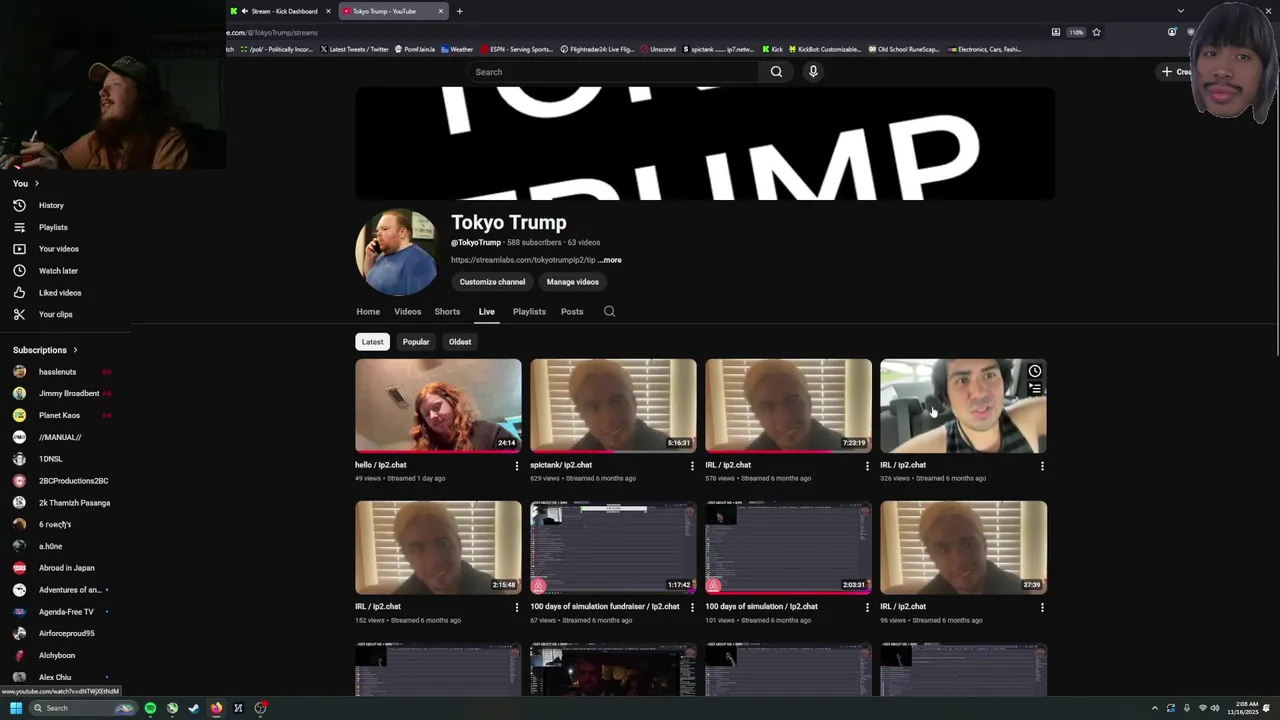Add the car video to queue
Viewport: 1280px width, 720px height.
click(x=1035, y=388)
